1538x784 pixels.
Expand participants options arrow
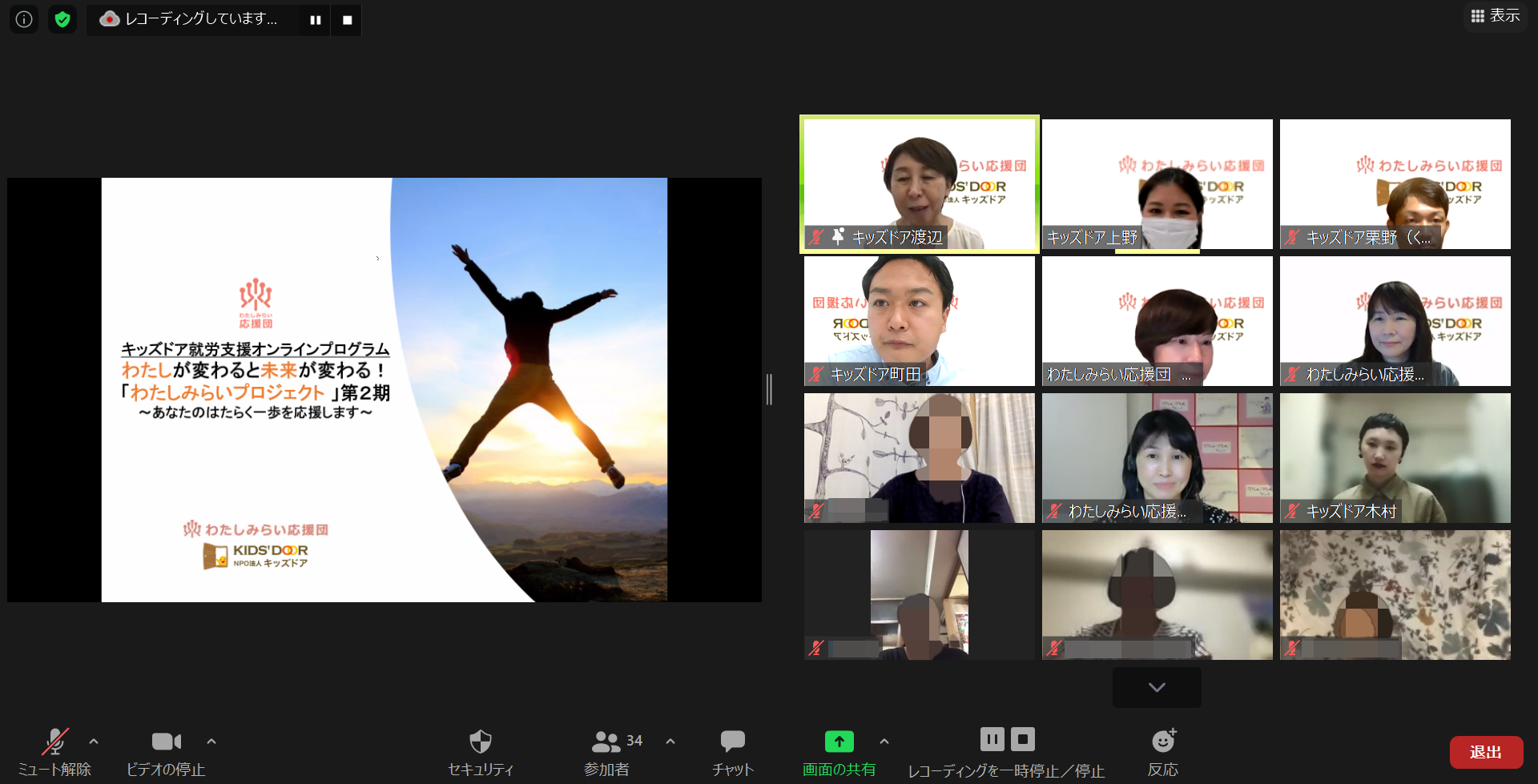670,742
